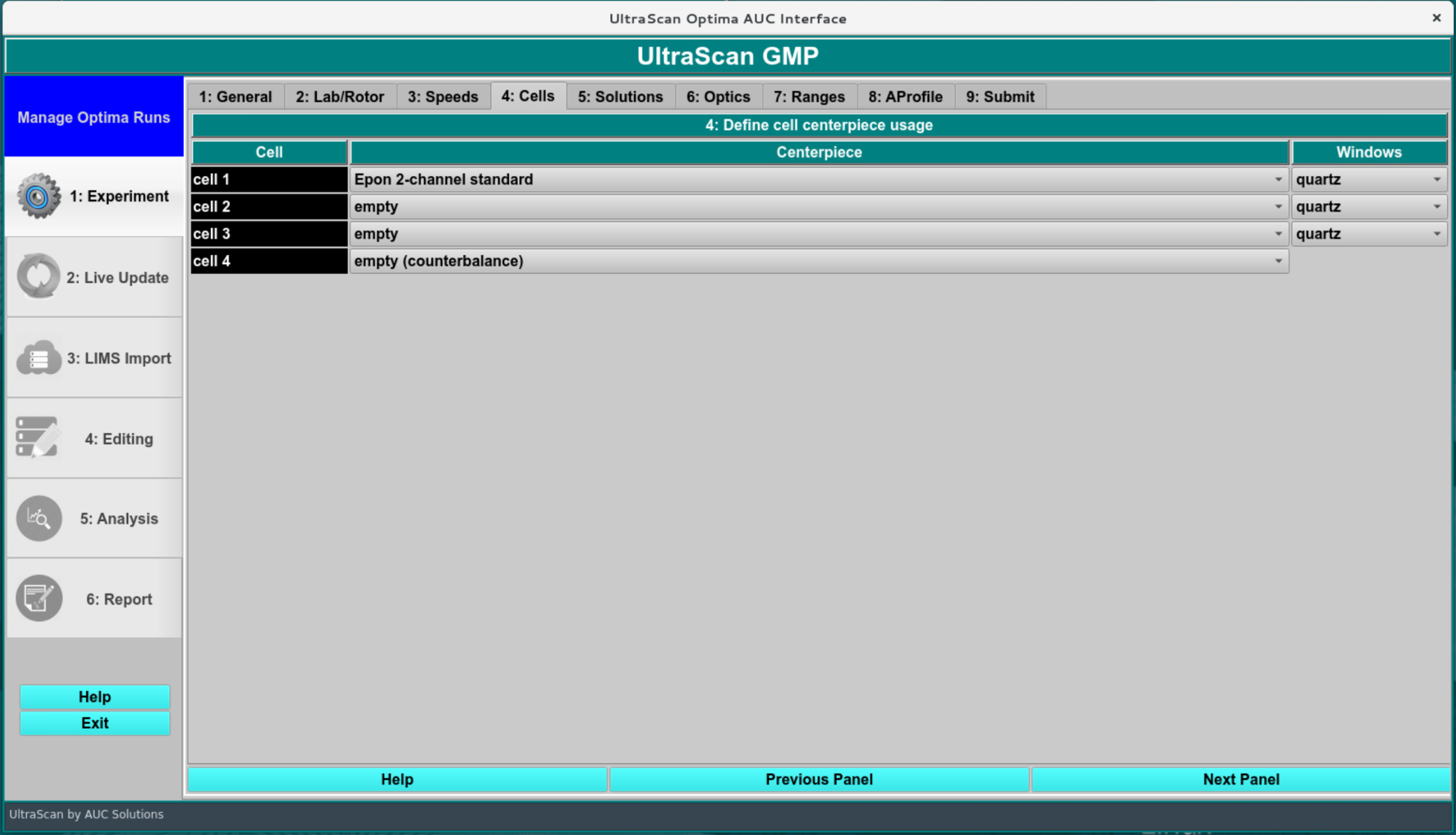Open cell 4 counterbalance dropdown
This screenshot has height=835, width=1456.
[819, 262]
